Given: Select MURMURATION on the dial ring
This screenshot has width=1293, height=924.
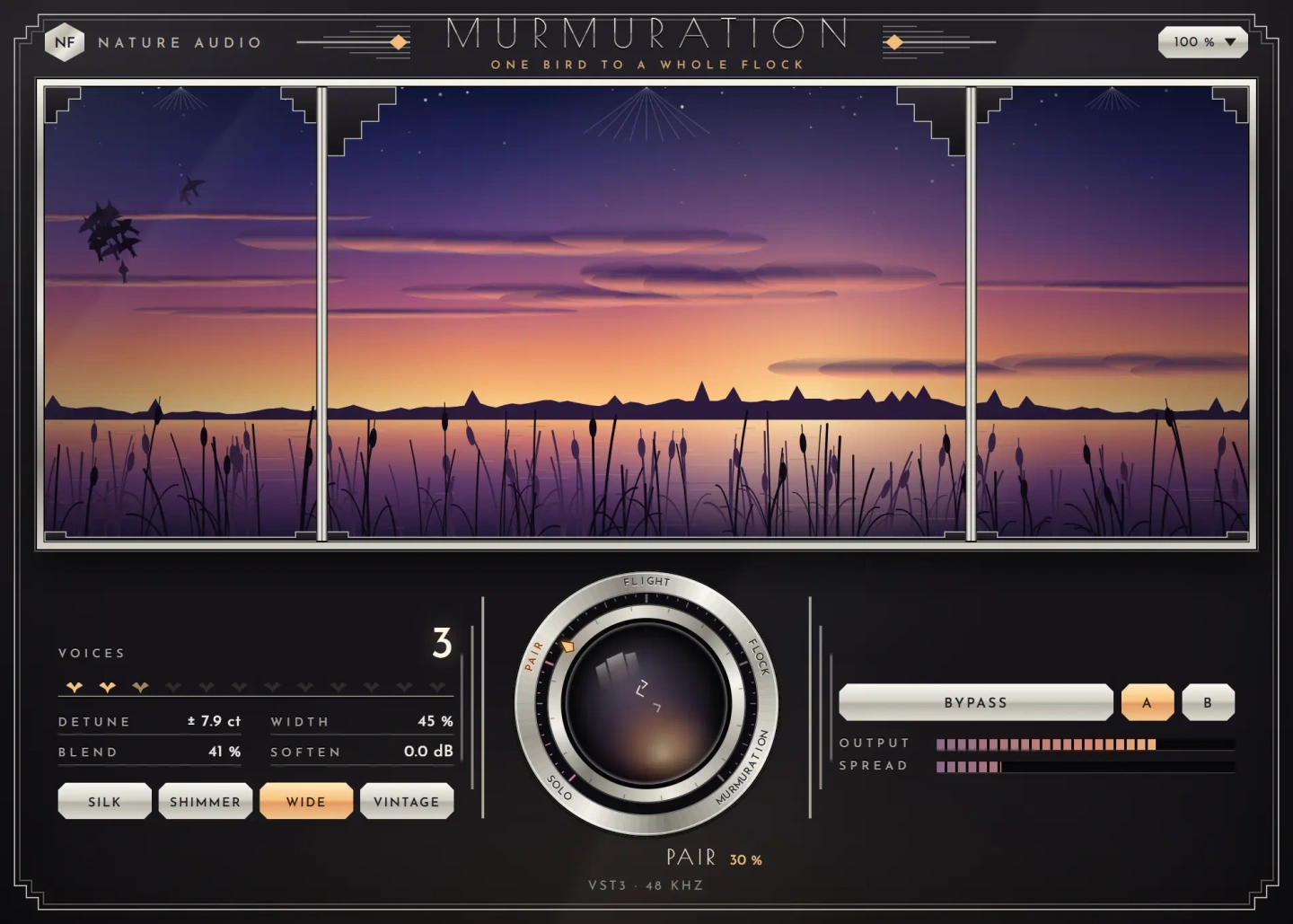Looking at the screenshot, I should [x=743, y=767].
